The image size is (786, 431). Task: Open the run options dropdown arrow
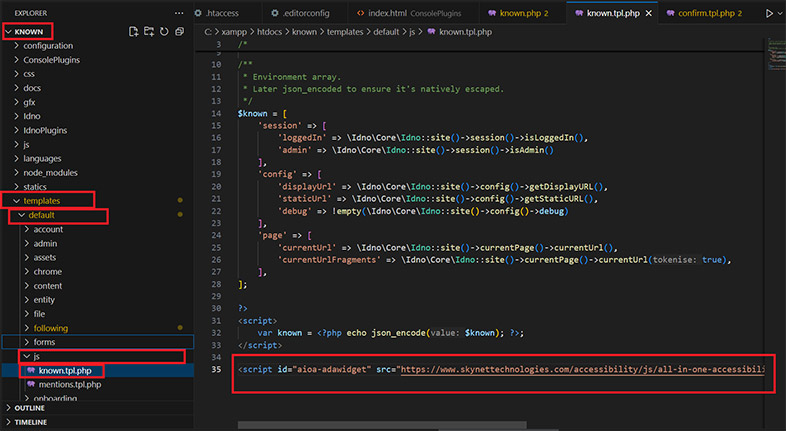pos(780,13)
